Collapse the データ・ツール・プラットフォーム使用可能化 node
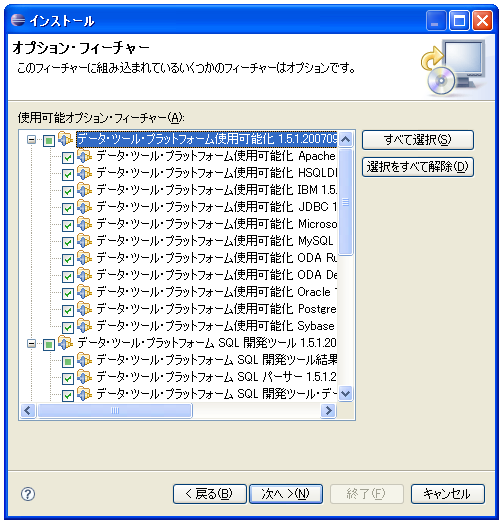 pos(32,139)
